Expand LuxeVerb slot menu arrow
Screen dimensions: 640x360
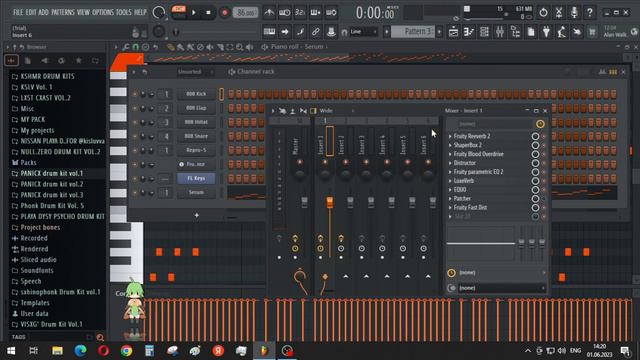pos(450,181)
